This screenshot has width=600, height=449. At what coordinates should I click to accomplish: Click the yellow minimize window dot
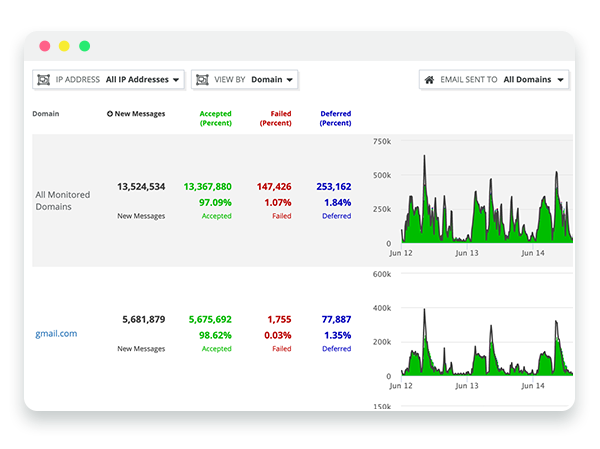[x=64, y=46]
